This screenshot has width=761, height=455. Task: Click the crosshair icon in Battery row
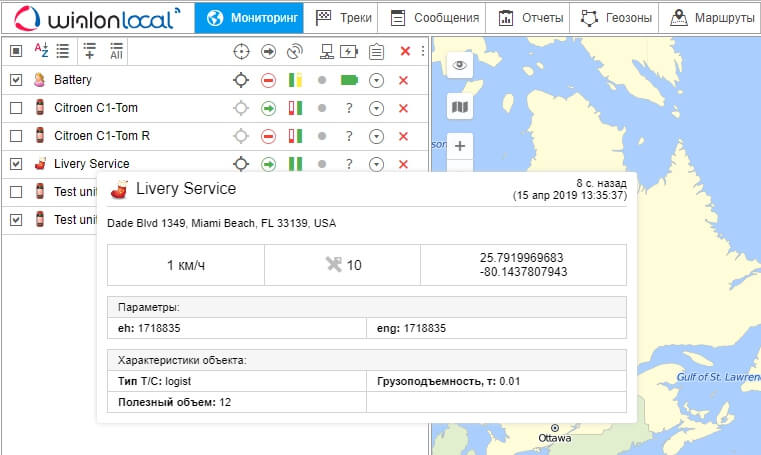click(240, 80)
